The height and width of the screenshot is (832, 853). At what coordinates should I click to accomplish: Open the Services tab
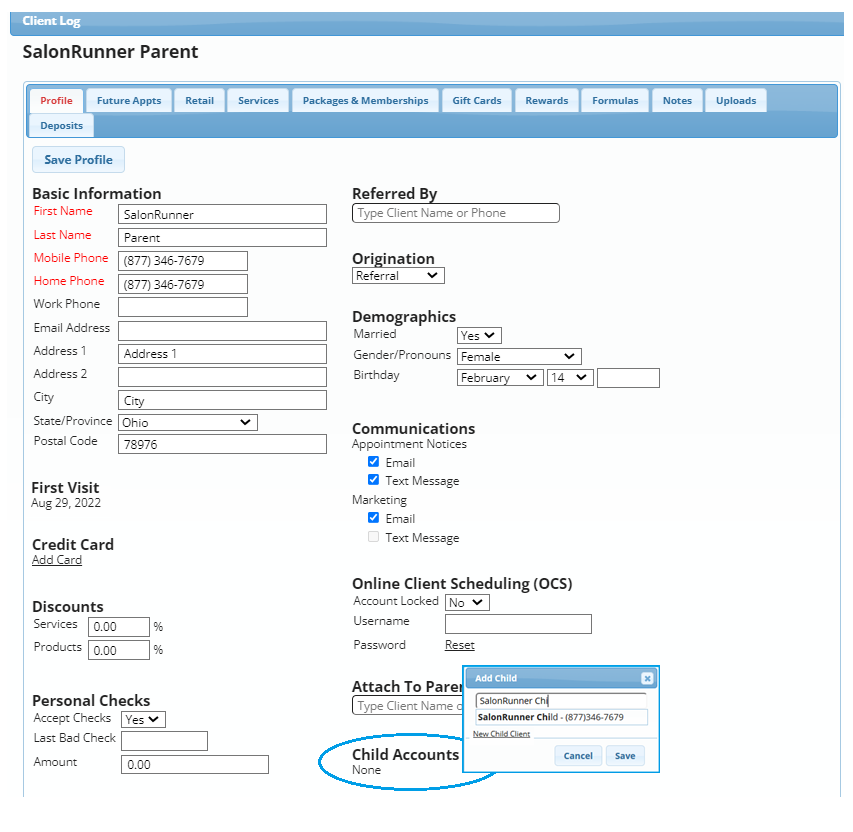258,101
